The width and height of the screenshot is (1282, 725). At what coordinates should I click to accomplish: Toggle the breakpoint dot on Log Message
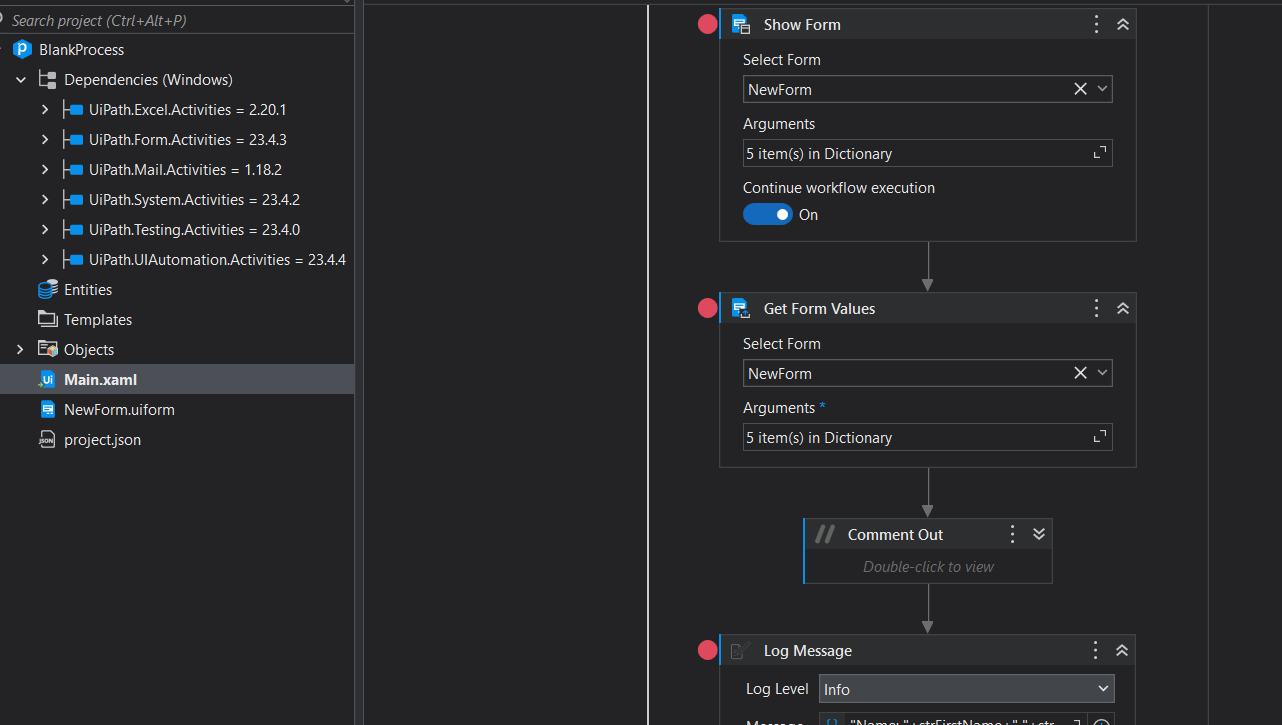click(707, 651)
